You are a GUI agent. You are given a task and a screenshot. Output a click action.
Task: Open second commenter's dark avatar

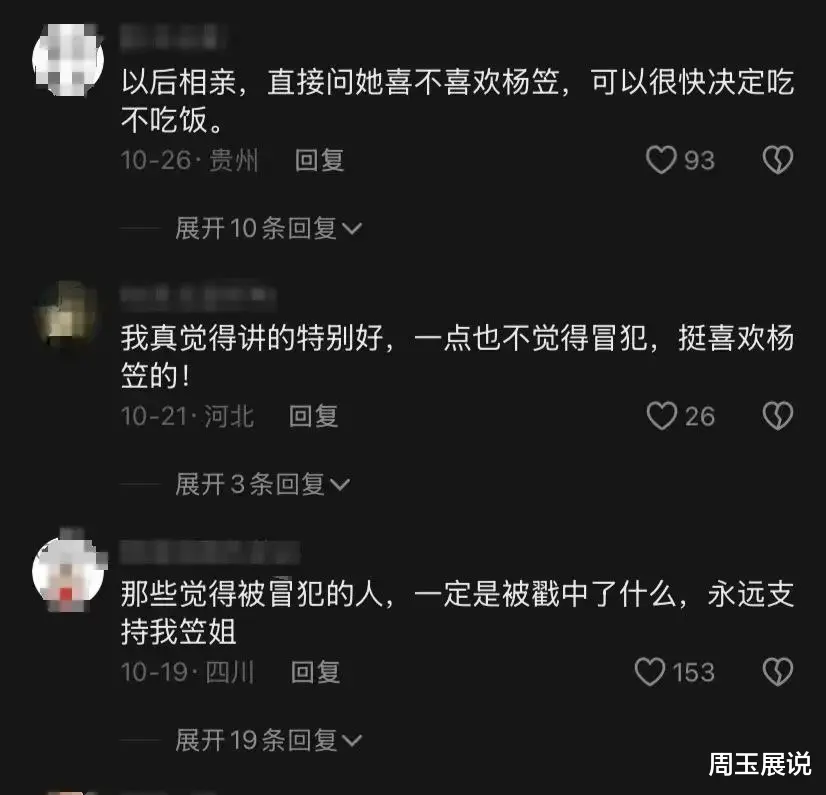point(68,315)
